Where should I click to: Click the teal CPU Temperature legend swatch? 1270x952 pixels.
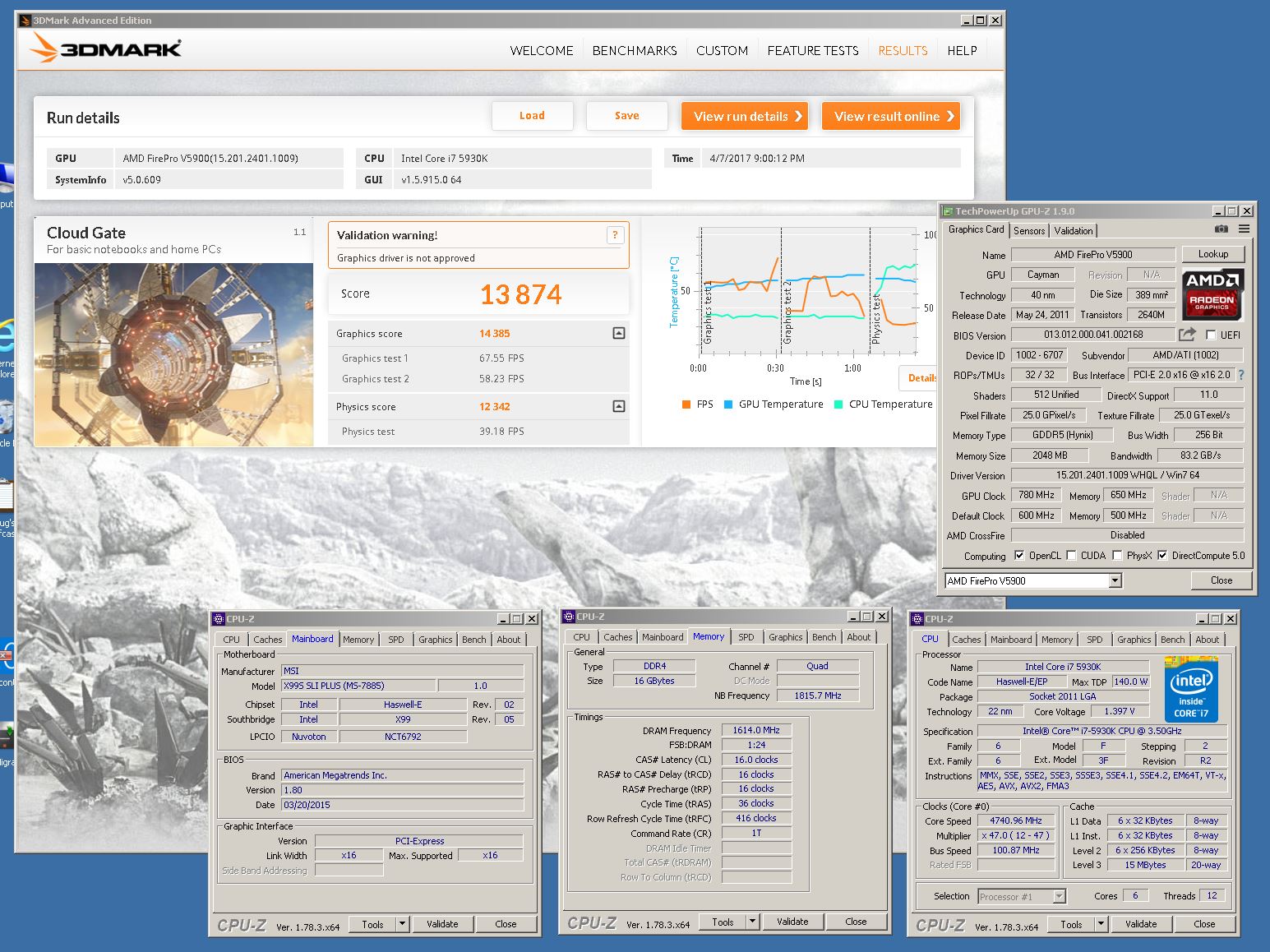coord(838,404)
